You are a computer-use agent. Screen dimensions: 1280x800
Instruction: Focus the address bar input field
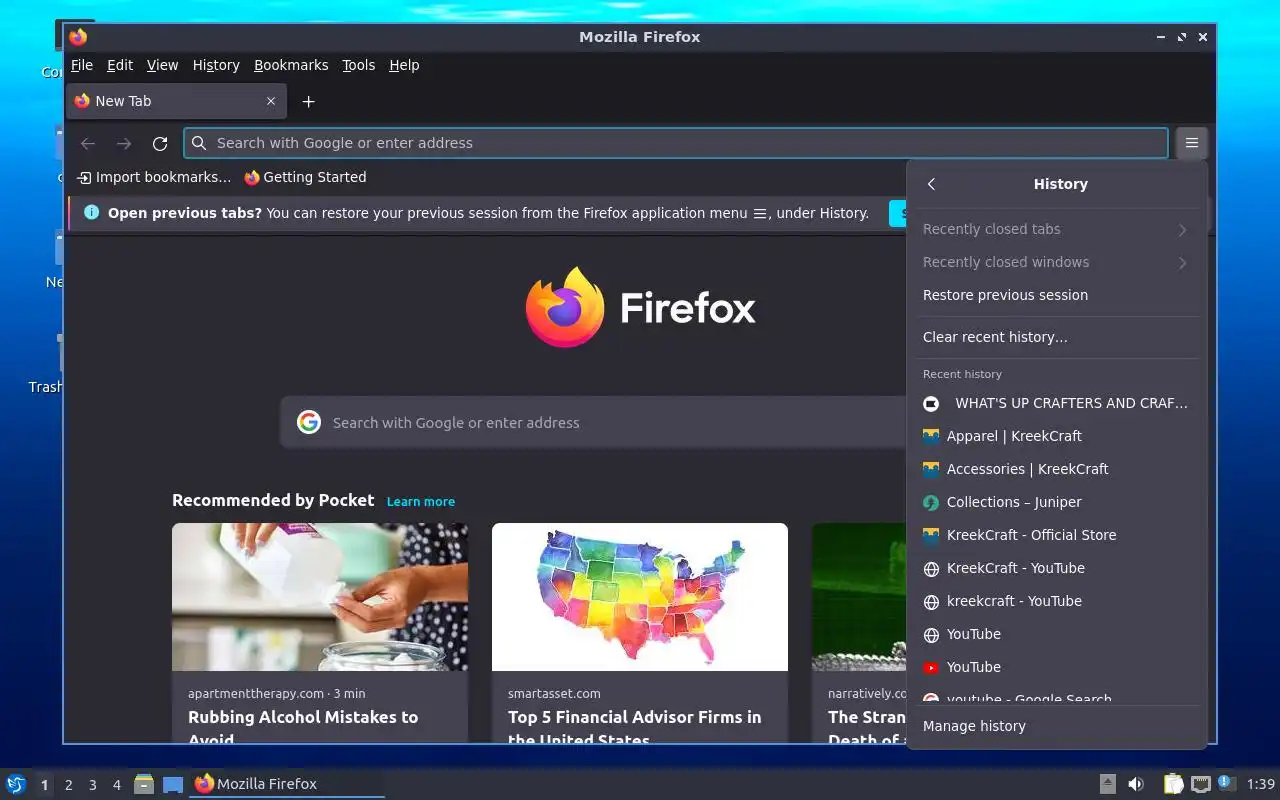(676, 143)
